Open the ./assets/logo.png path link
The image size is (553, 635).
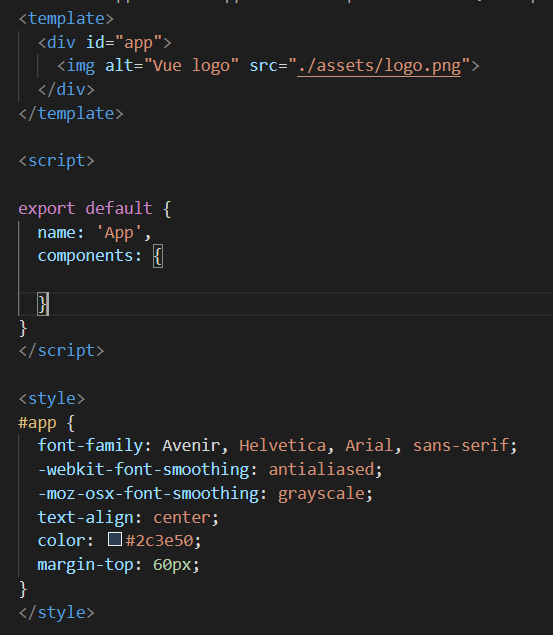[x=379, y=66]
